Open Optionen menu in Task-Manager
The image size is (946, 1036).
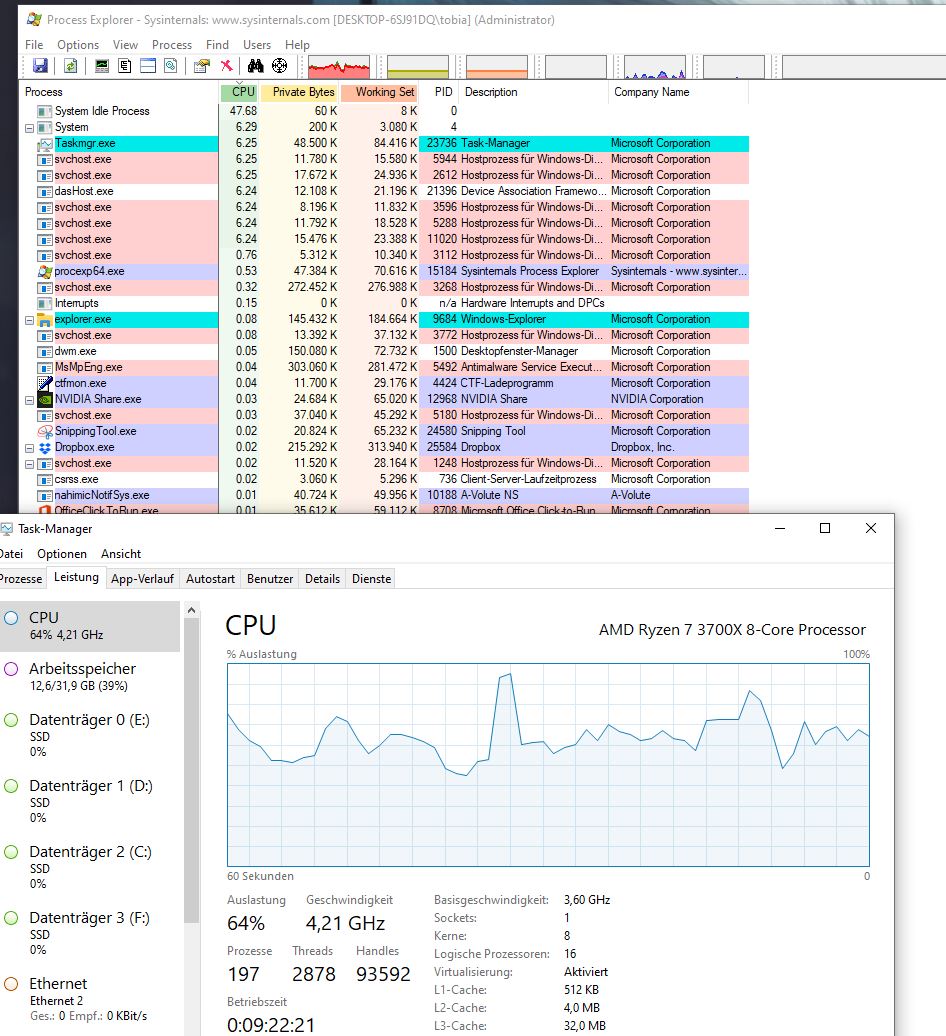coord(62,554)
